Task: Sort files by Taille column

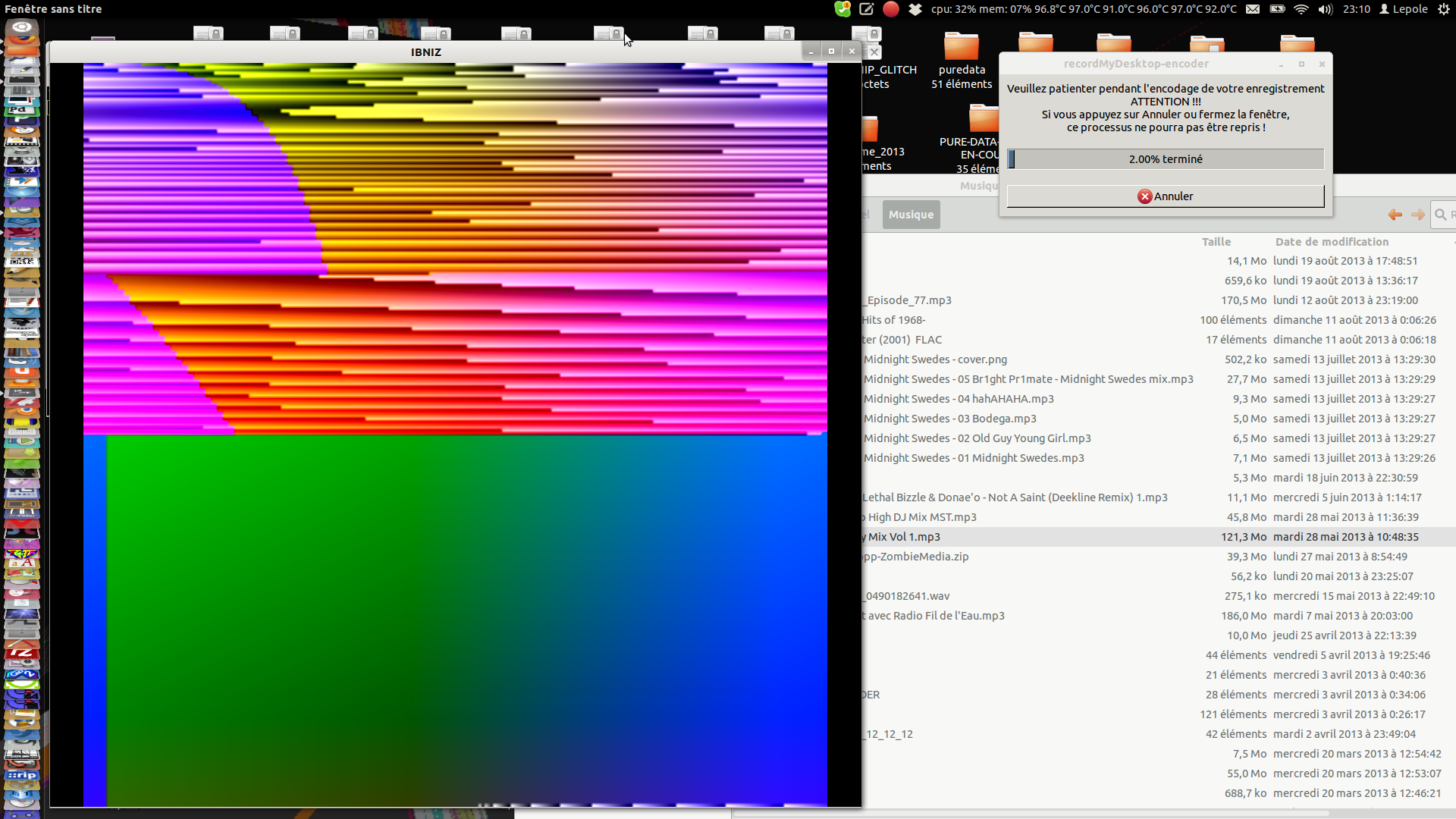Action: 1216,242
